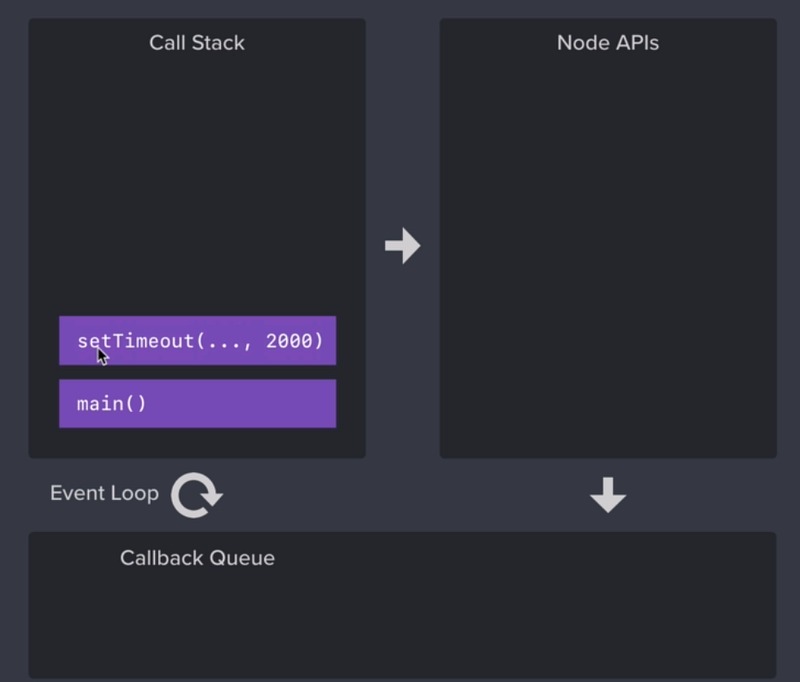Click the Event Loop circular arrow icon

(x=197, y=495)
